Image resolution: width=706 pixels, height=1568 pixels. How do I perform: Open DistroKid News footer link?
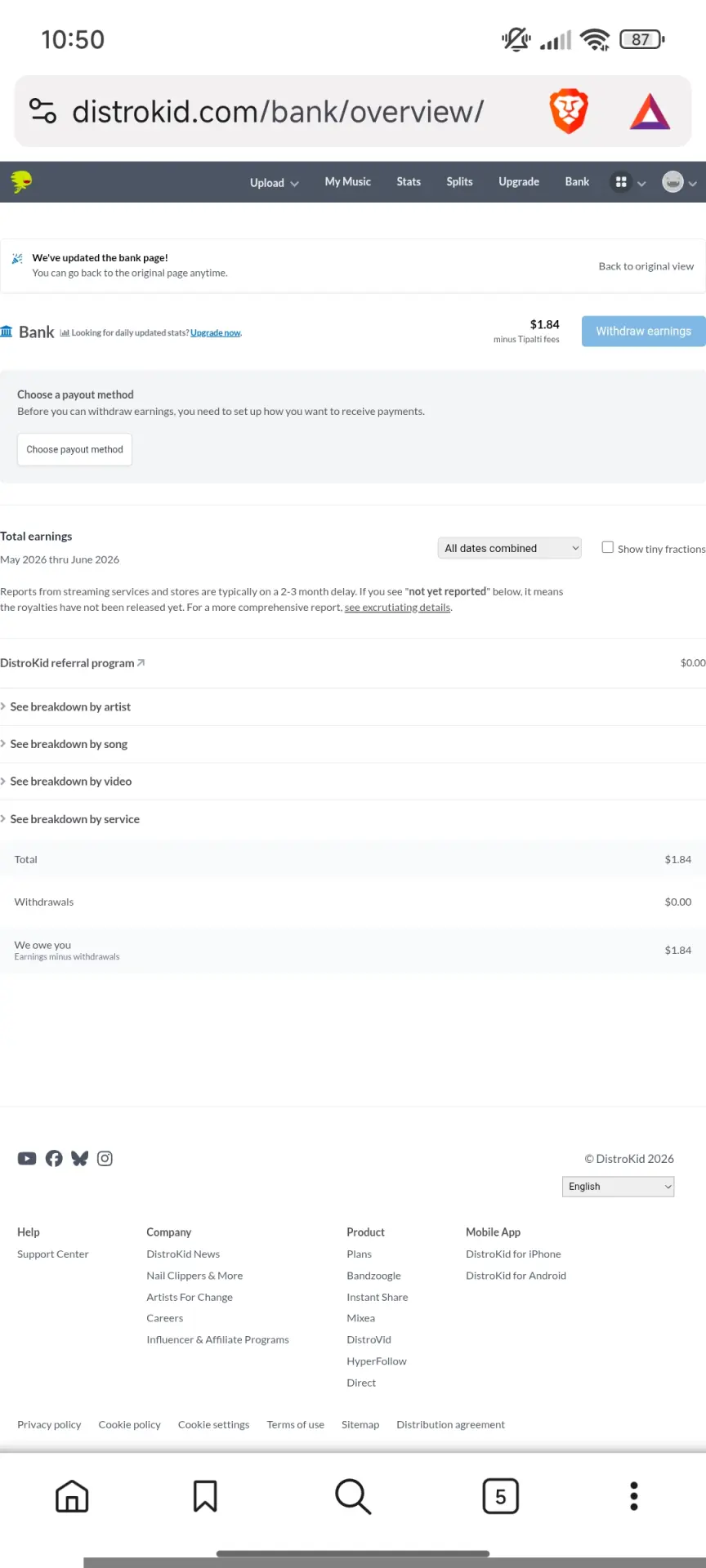pos(183,1254)
